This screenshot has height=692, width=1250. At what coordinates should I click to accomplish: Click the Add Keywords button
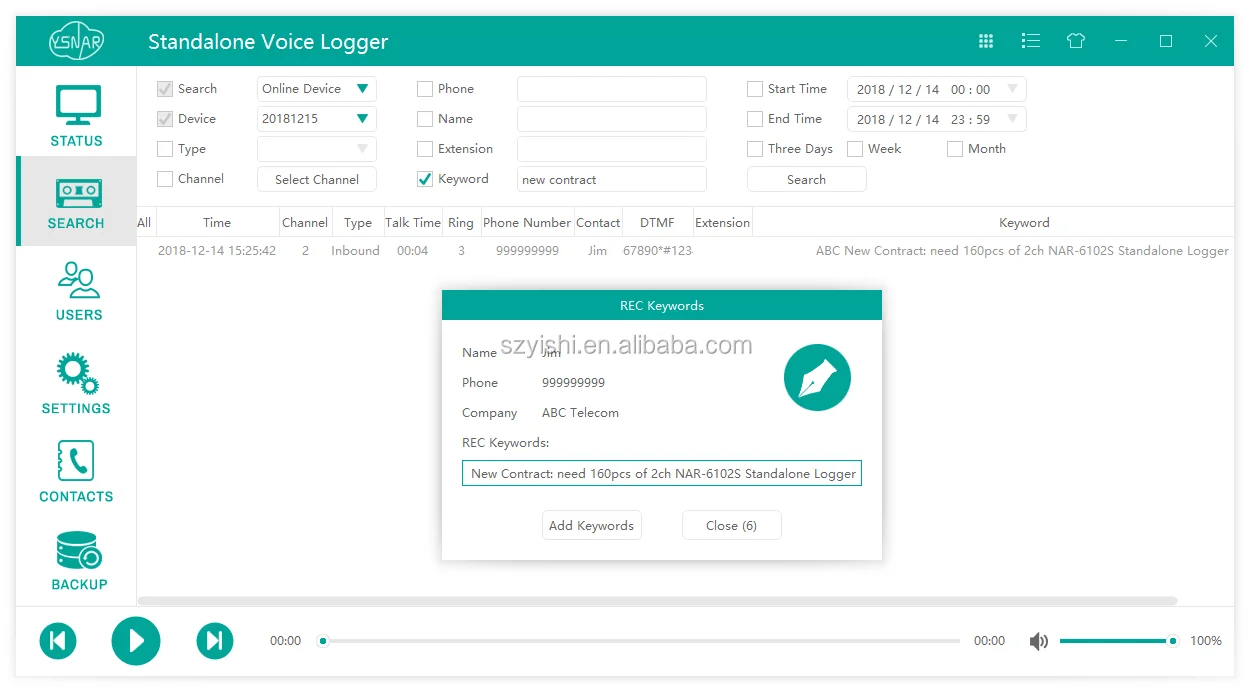(591, 525)
